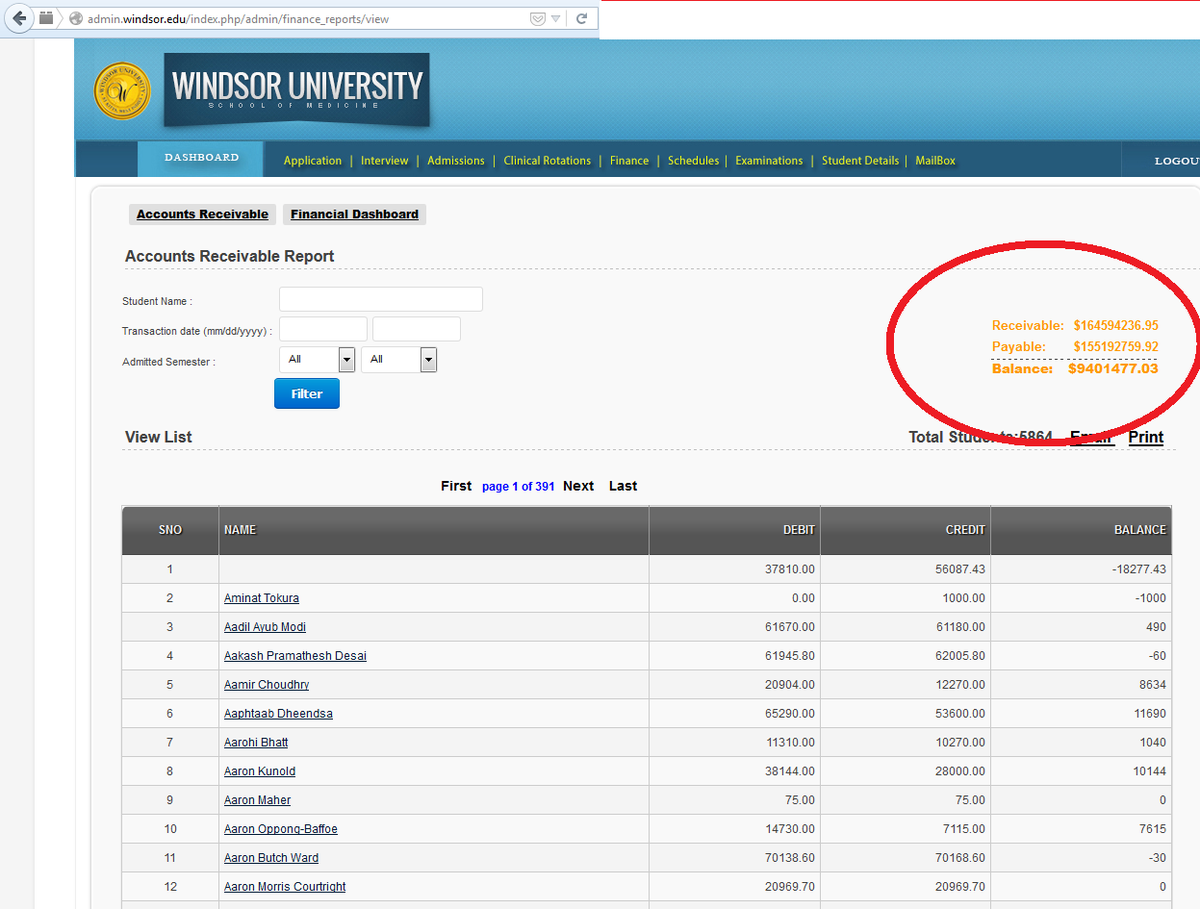Click the first transaction date field
The image size is (1200, 909).
[323, 329]
